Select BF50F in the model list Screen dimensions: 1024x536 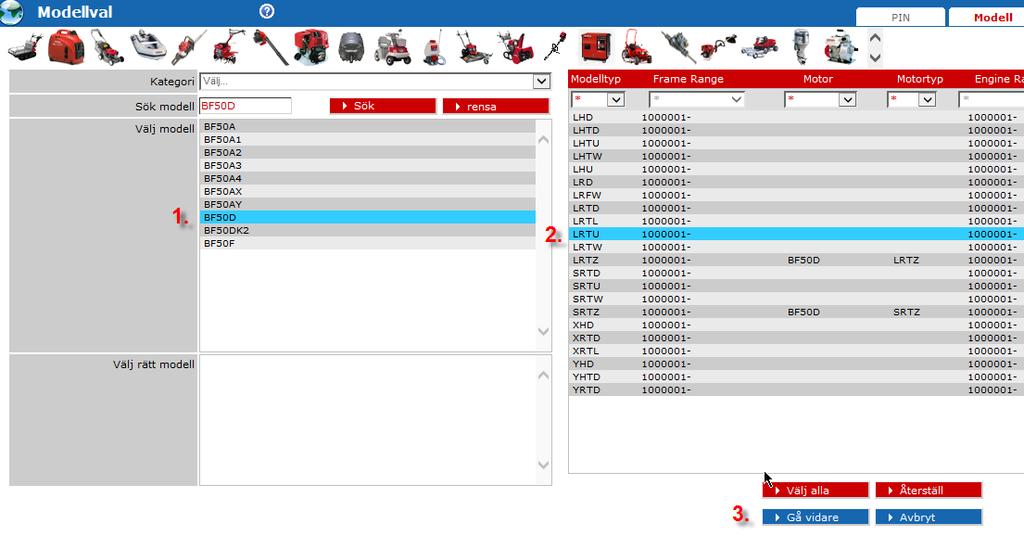point(368,244)
